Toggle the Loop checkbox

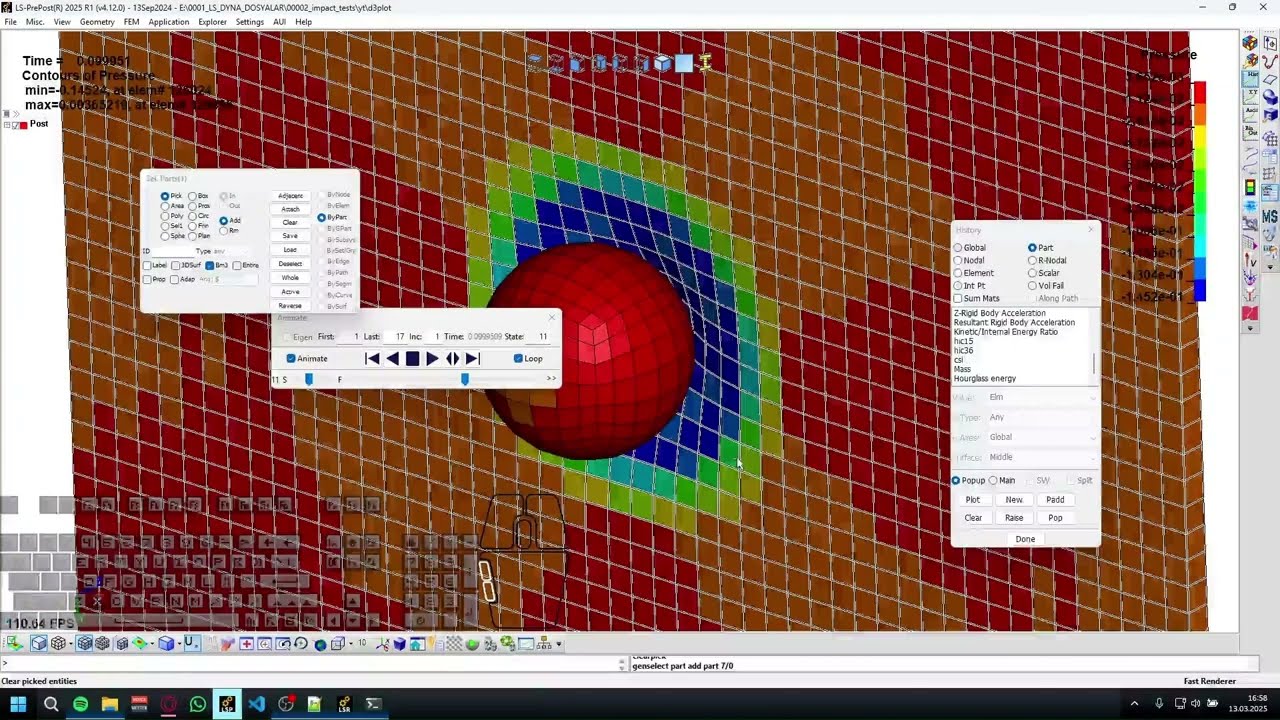click(518, 358)
